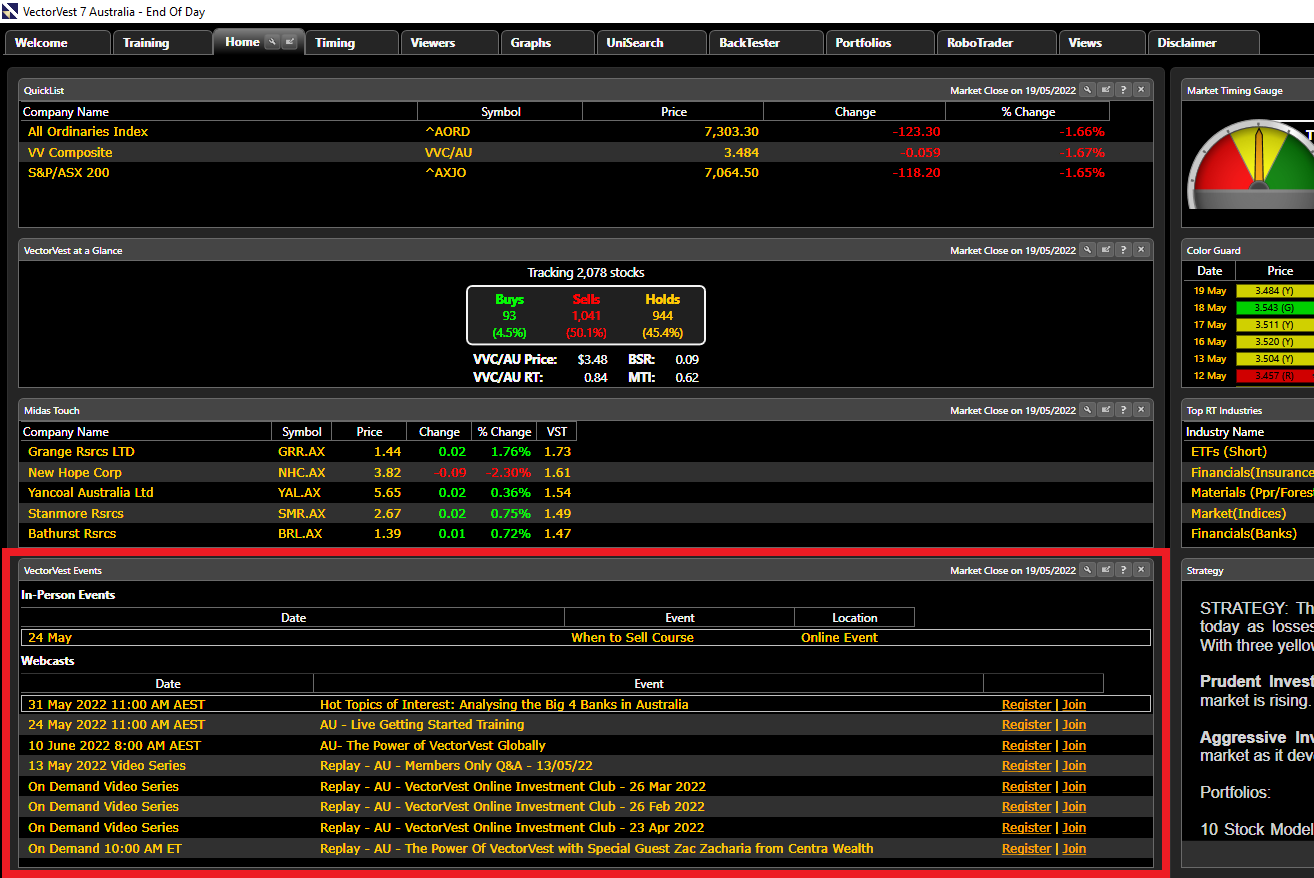Image resolution: width=1314 pixels, height=878 pixels.
Task: Open VectorVest at a Glance wrench settings
Action: 1088,250
